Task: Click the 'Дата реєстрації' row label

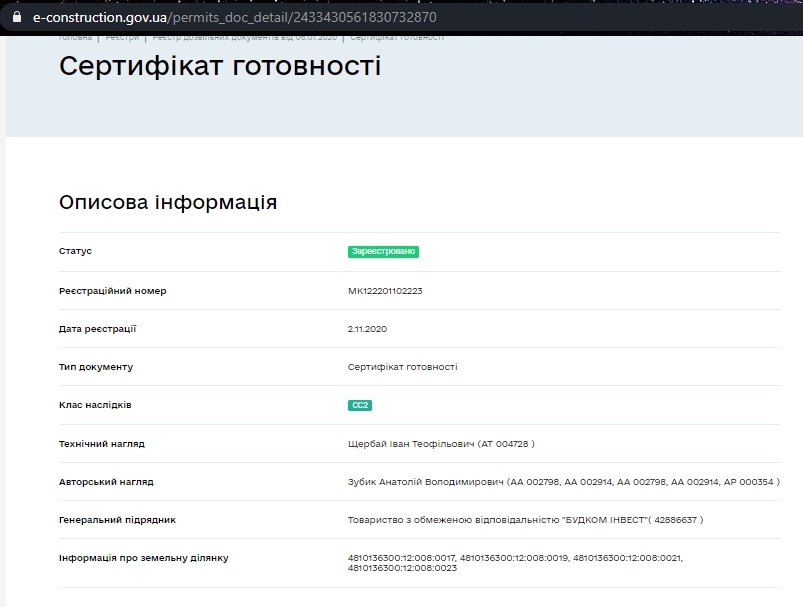Action: pos(98,329)
